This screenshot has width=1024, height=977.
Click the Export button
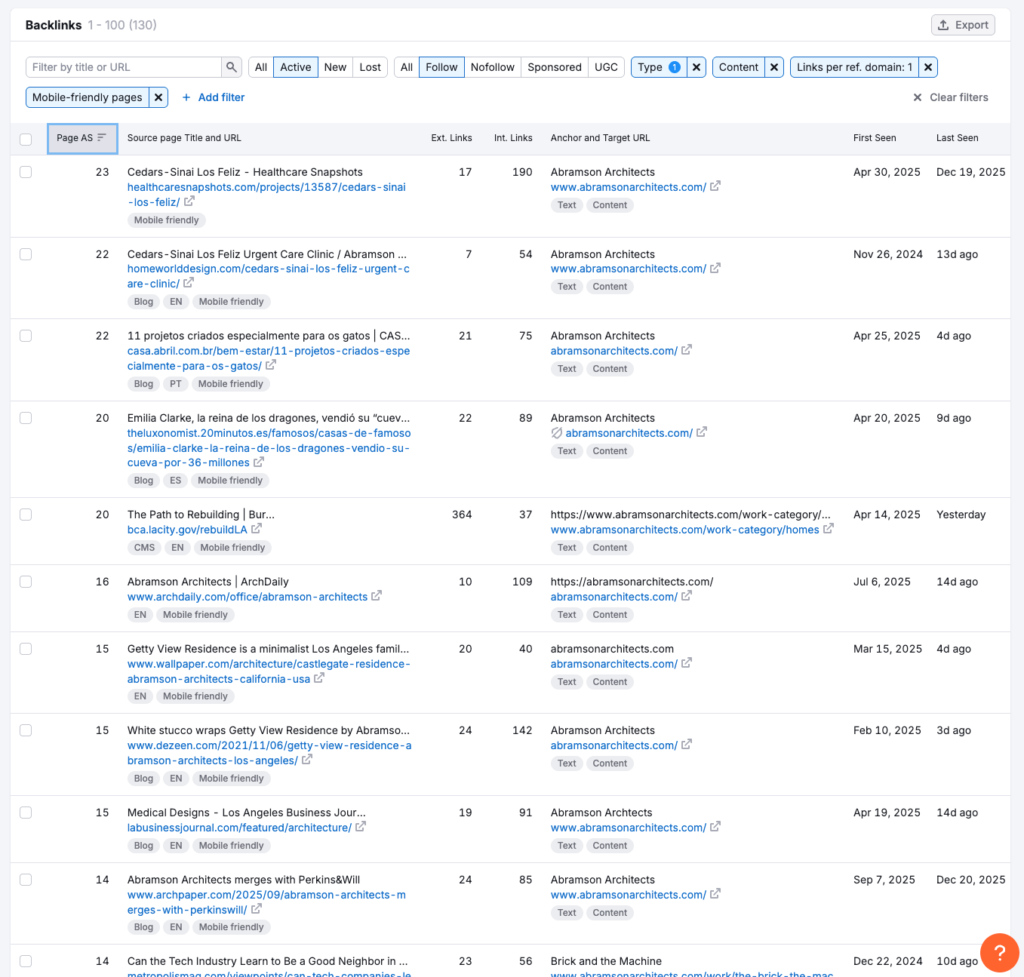click(x=962, y=25)
